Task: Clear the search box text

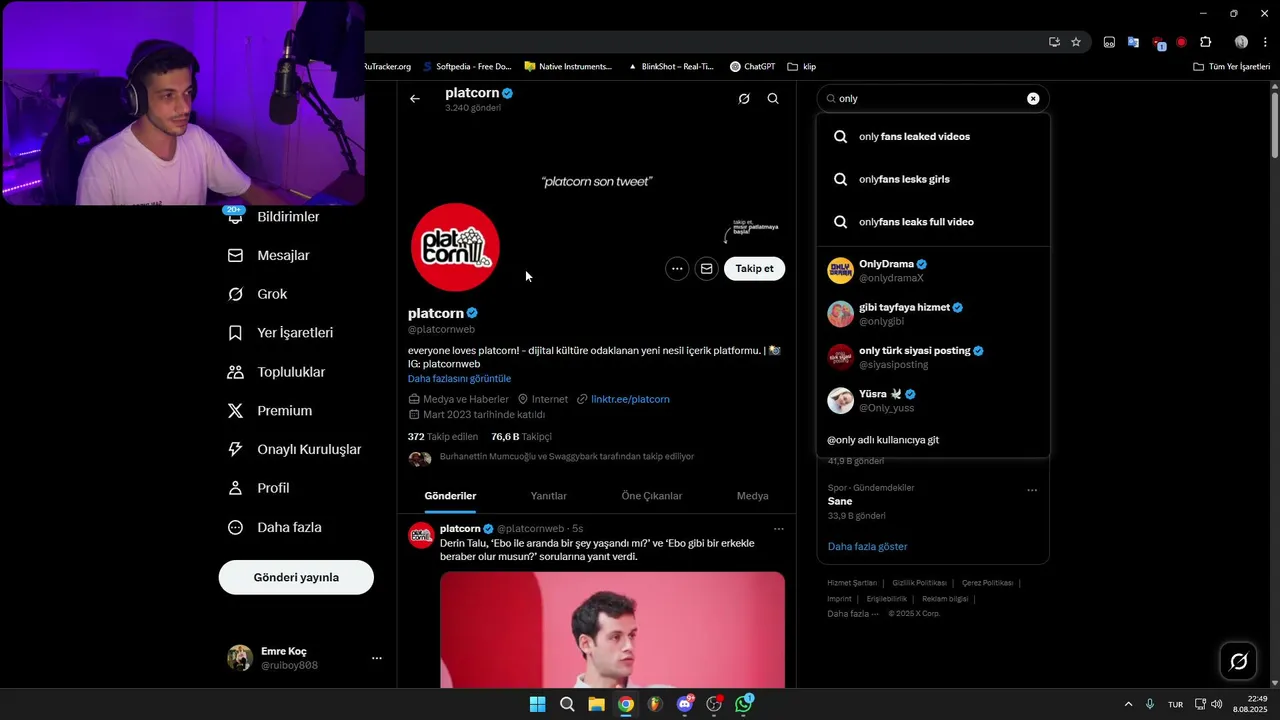Action: (1033, 99)
